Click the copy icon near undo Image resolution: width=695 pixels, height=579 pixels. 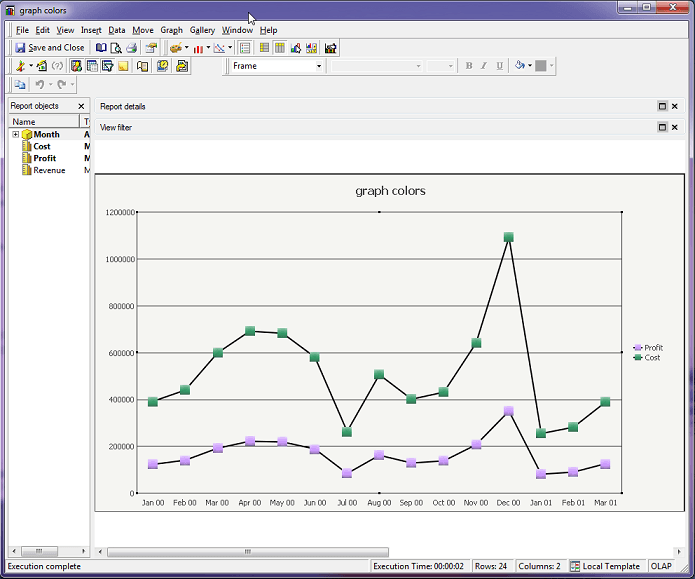[20, 85]
